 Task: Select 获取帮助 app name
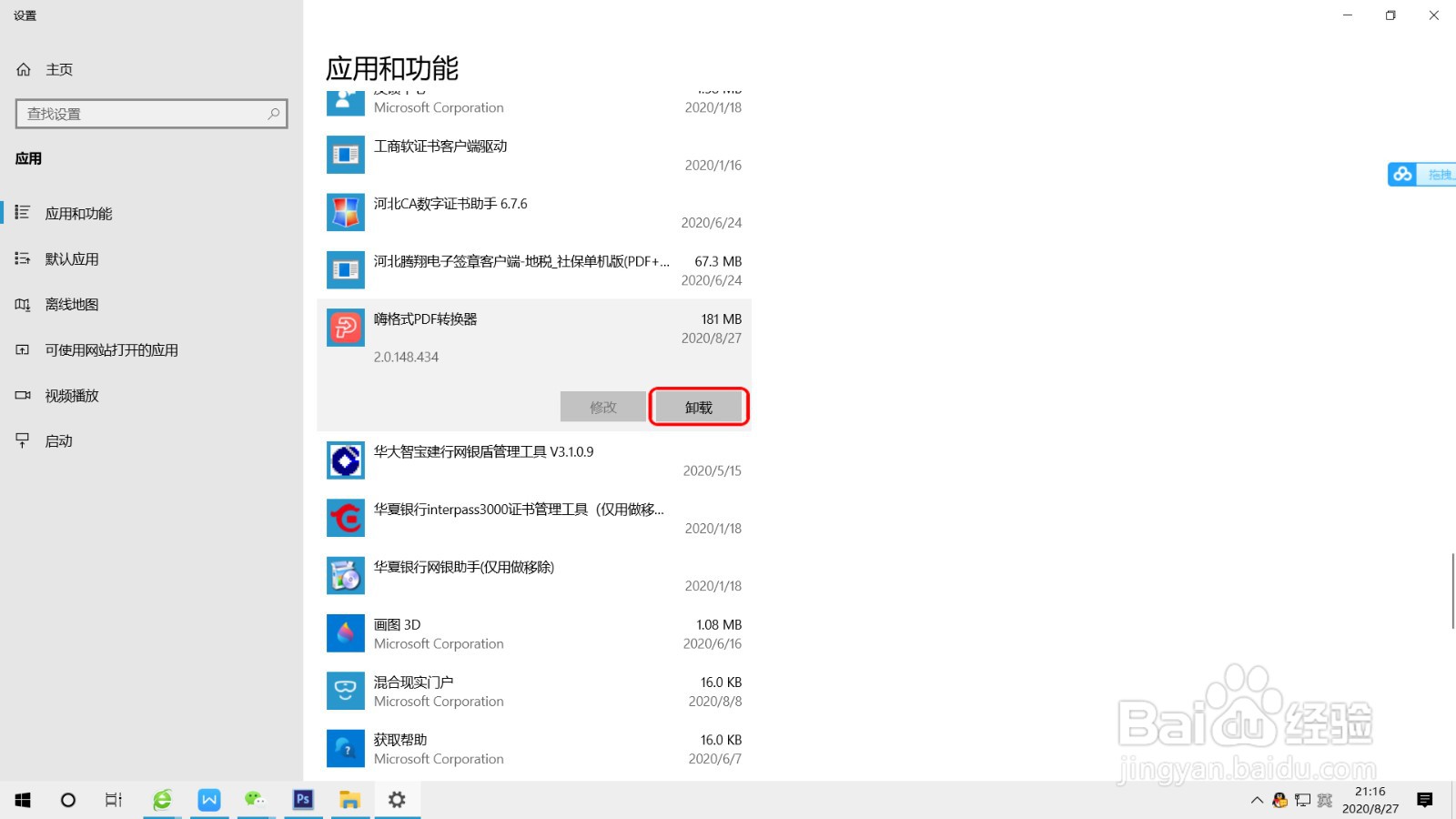pos(400,740)
